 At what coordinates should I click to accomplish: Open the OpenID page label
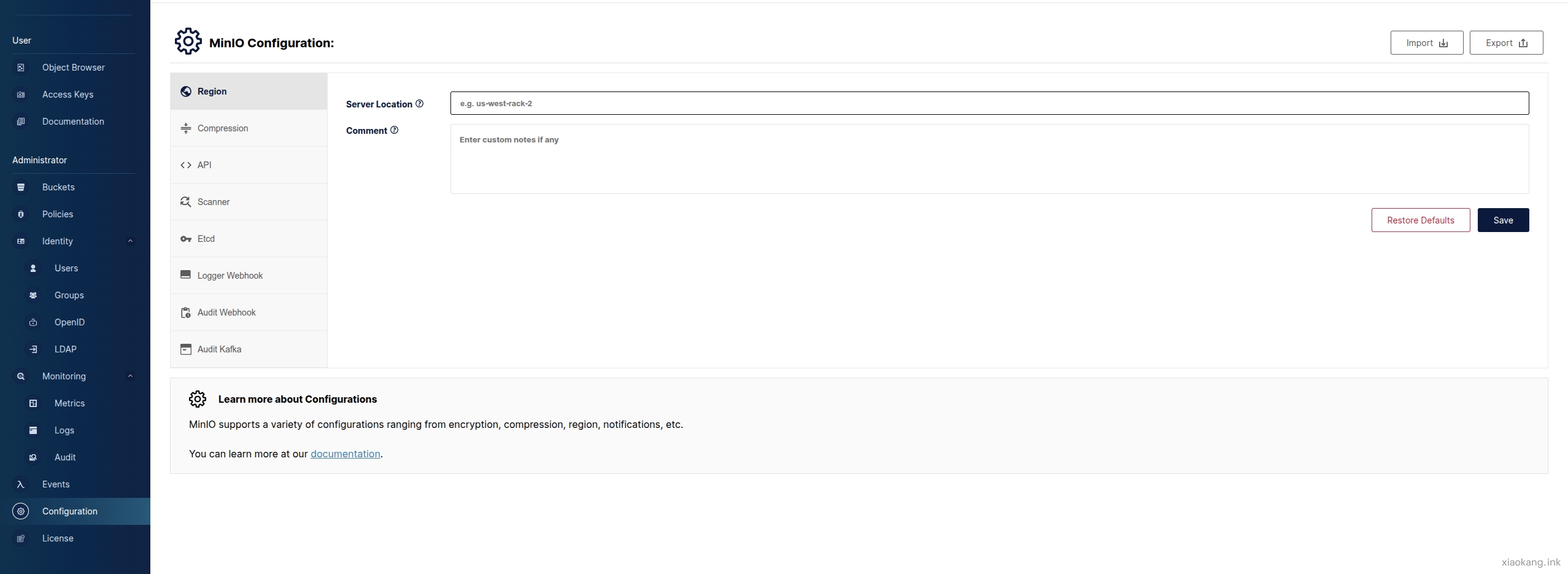[70, 322]
